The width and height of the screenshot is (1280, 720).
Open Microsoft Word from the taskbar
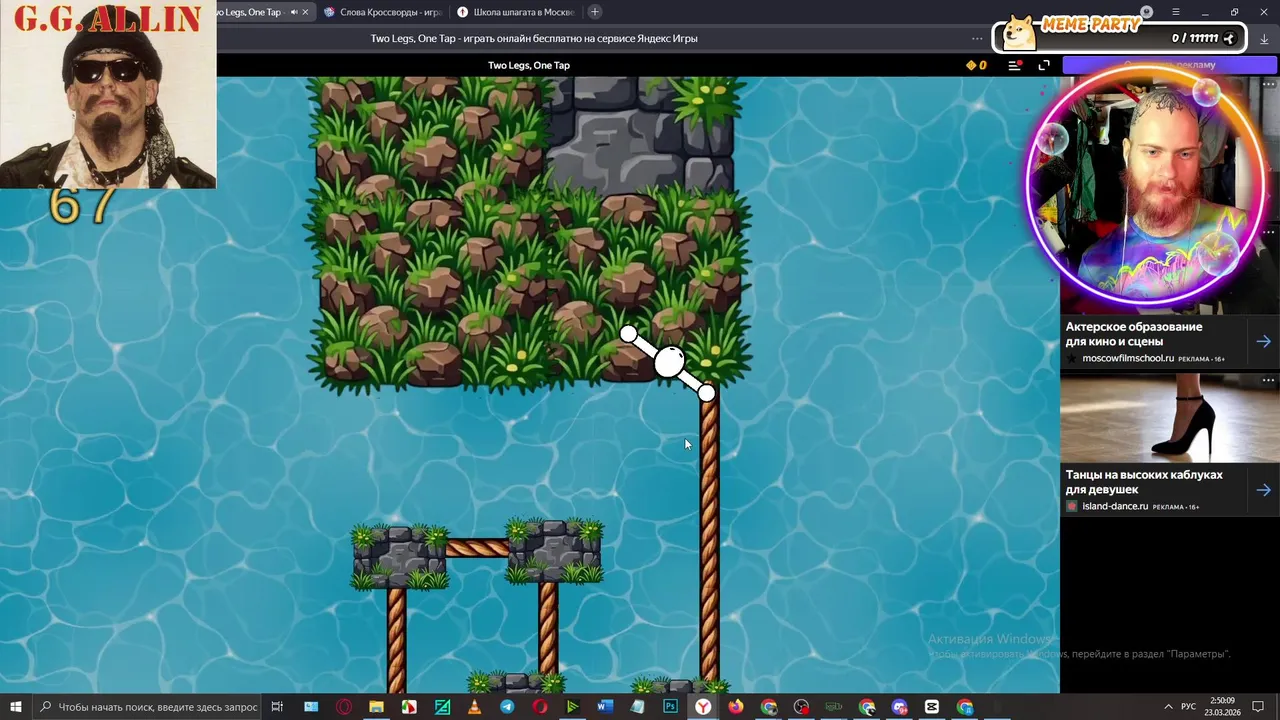point(605,707)
